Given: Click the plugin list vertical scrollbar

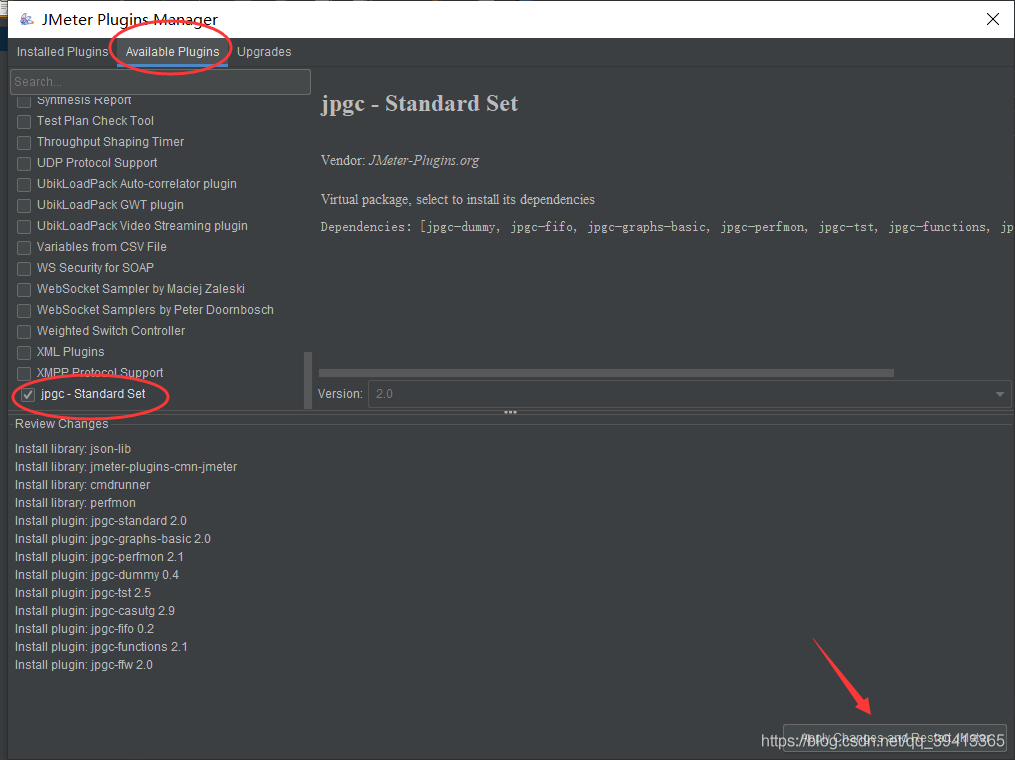Looking at the screenshot, I should [308, 380].
